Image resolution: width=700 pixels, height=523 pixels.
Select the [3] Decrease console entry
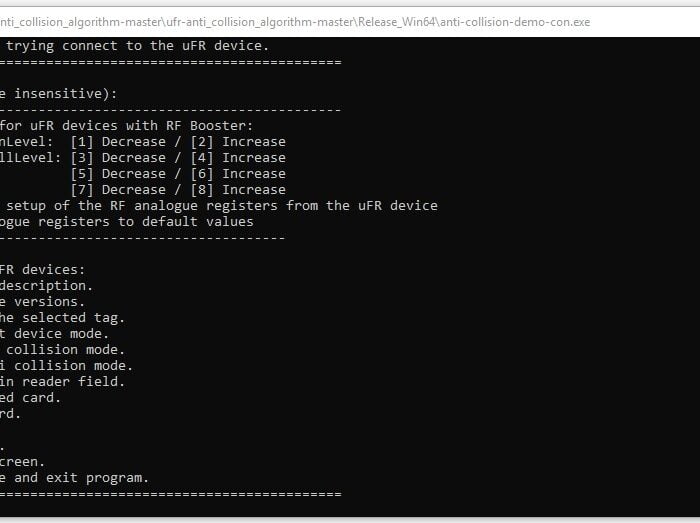coord(118,158)
